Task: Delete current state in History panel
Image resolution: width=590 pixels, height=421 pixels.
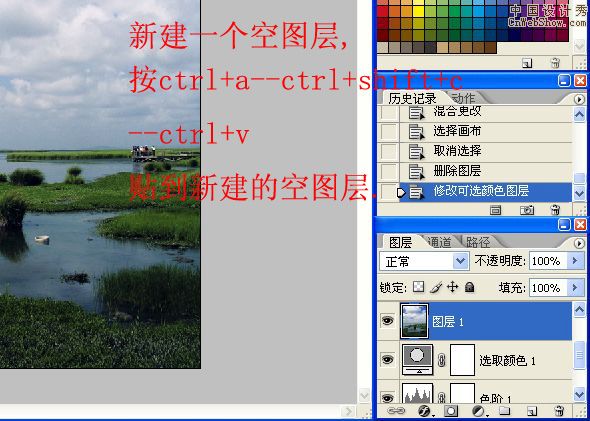Action: tap(555, 210)
